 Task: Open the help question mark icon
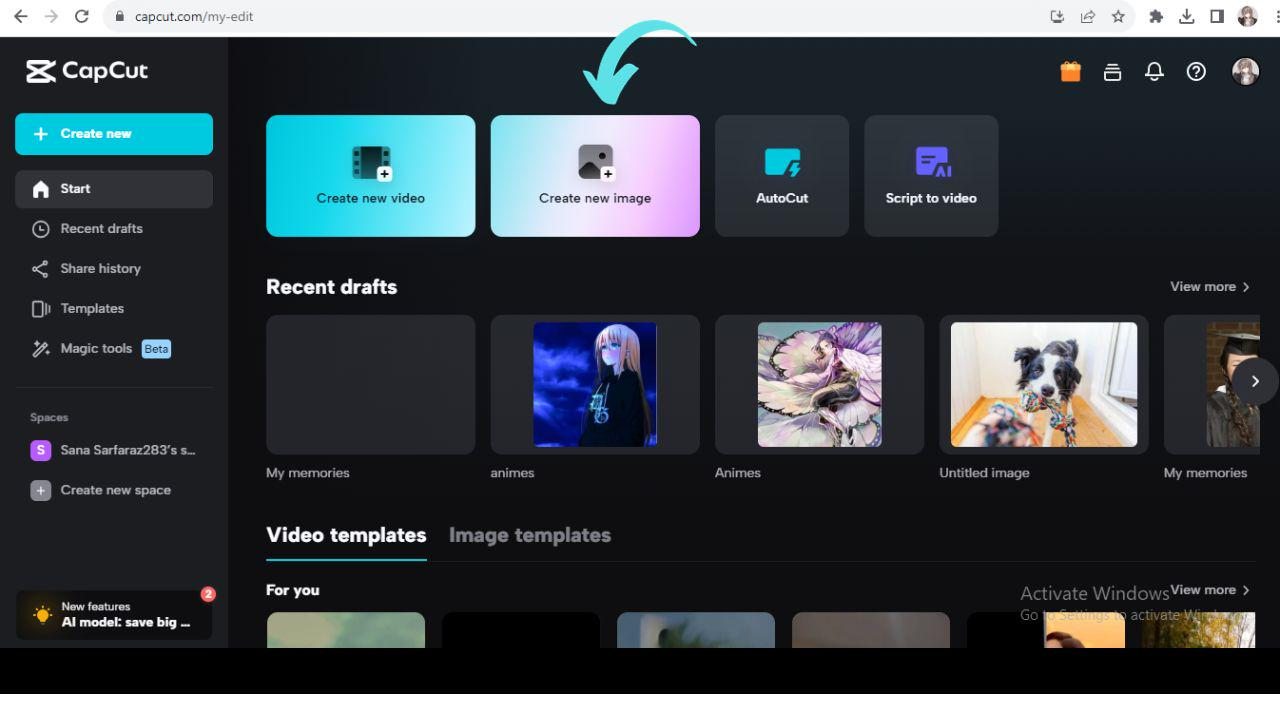tap(1196, 71)
